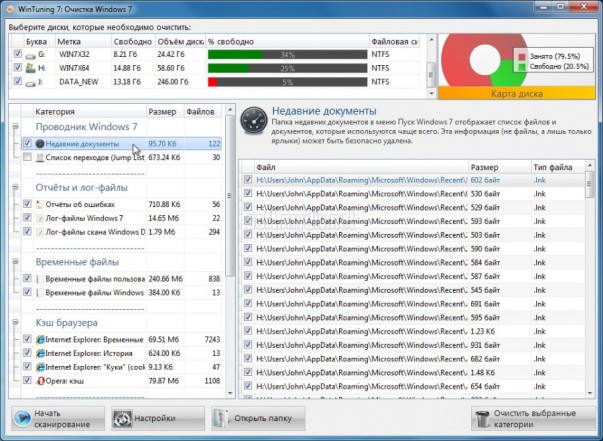The height and width of the screenshot is (441, 603).
Task: Collapse the Проводник Windows 7 group
Action: pos(15,126)
